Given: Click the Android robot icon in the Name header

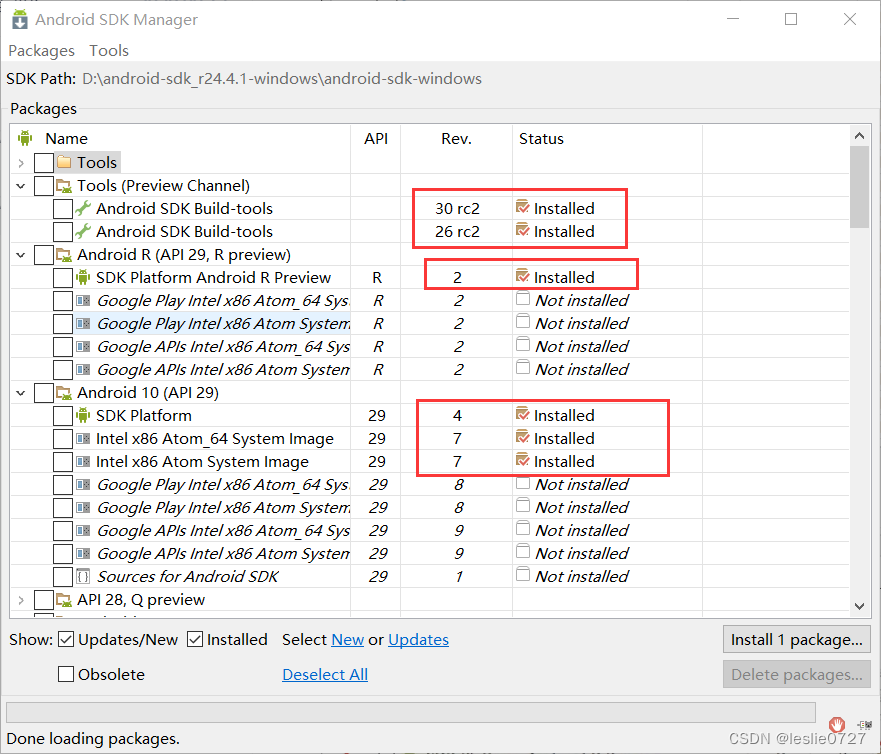Looking at the screenshot, I should 25,138.
